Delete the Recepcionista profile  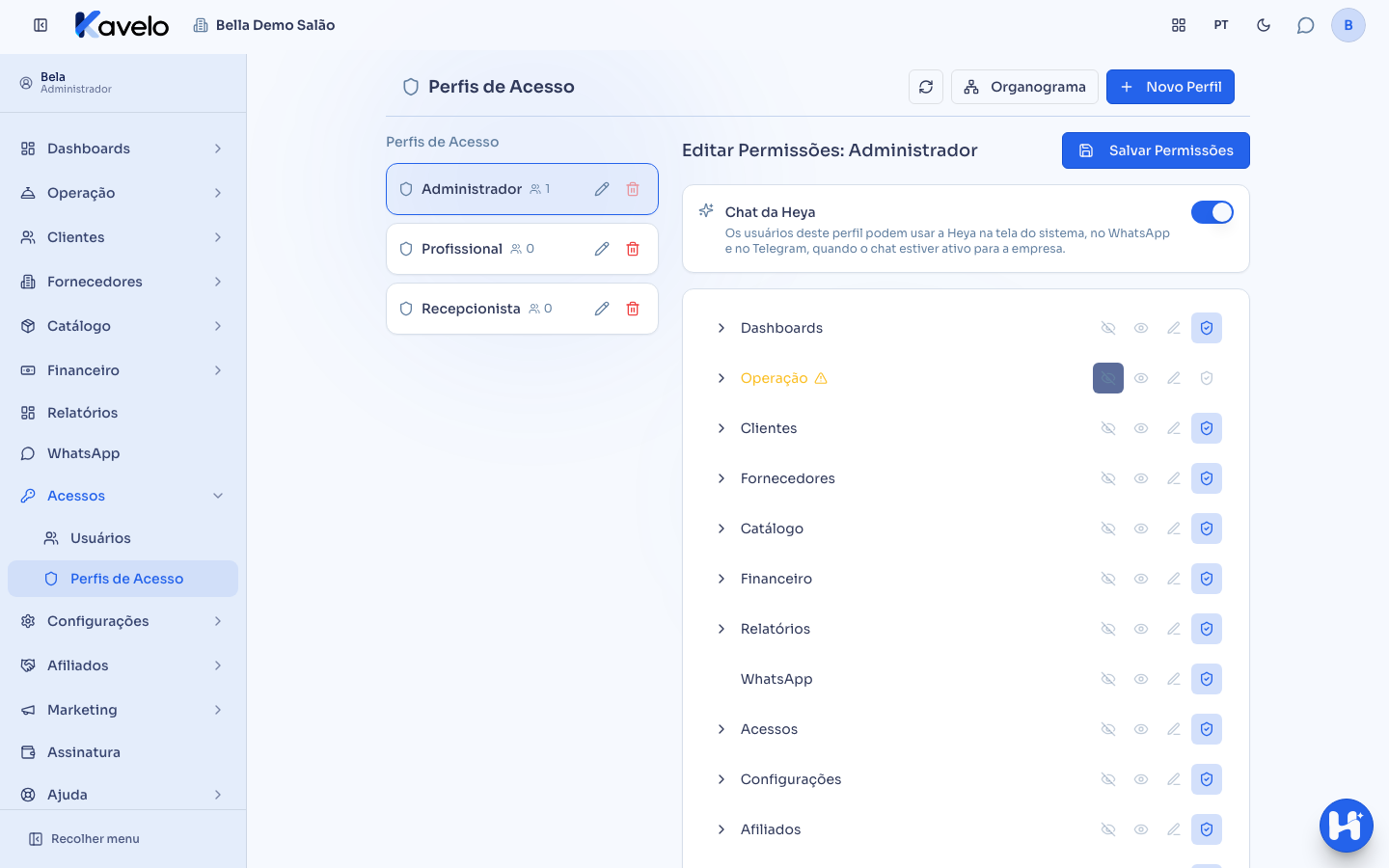click(x=633, y=309)
